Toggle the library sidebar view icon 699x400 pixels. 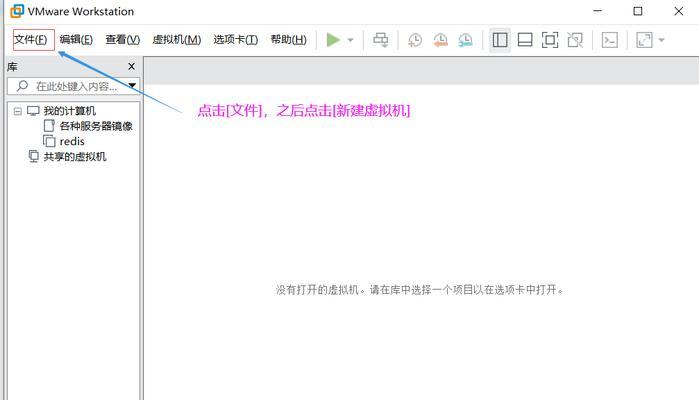[x=500, y=40]
